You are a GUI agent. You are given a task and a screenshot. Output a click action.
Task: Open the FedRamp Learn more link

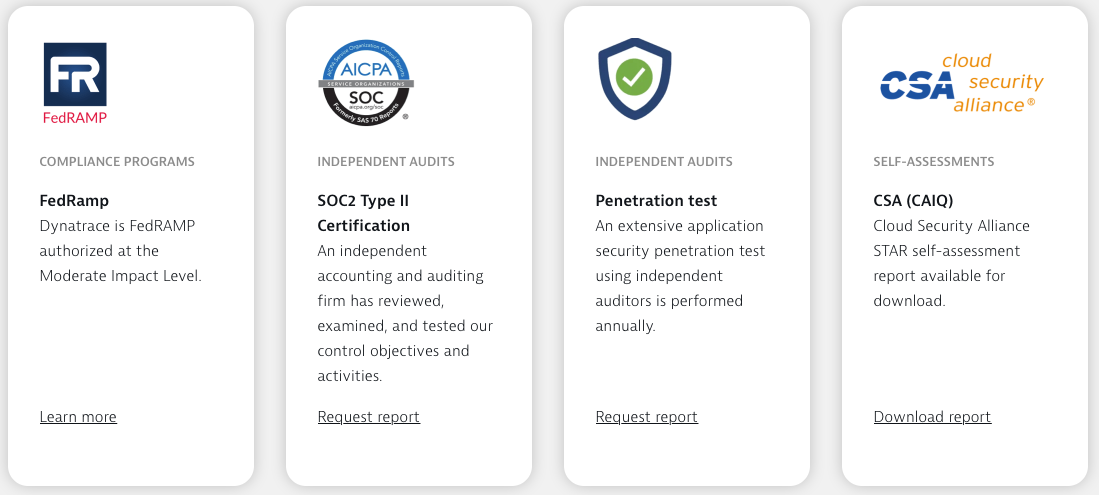(x=78, y=416)
